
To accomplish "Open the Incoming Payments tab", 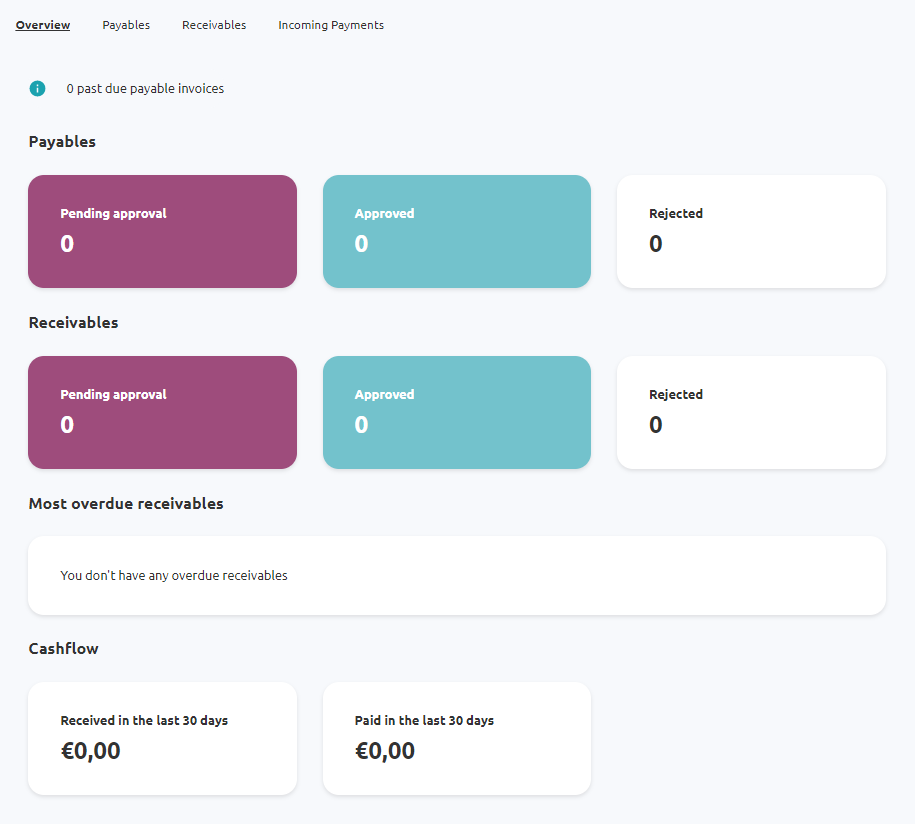I will (331, 25).
